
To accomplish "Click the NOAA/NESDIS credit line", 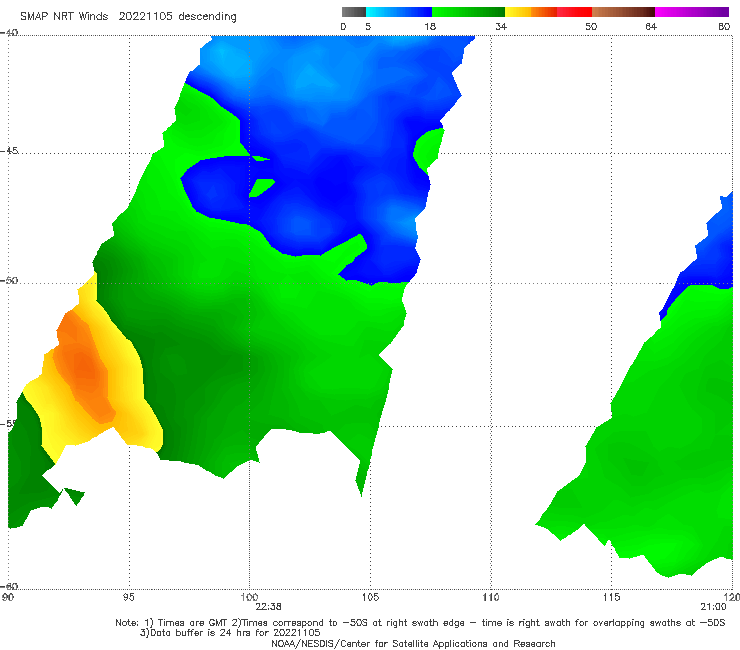I will (x=413, y=643).
